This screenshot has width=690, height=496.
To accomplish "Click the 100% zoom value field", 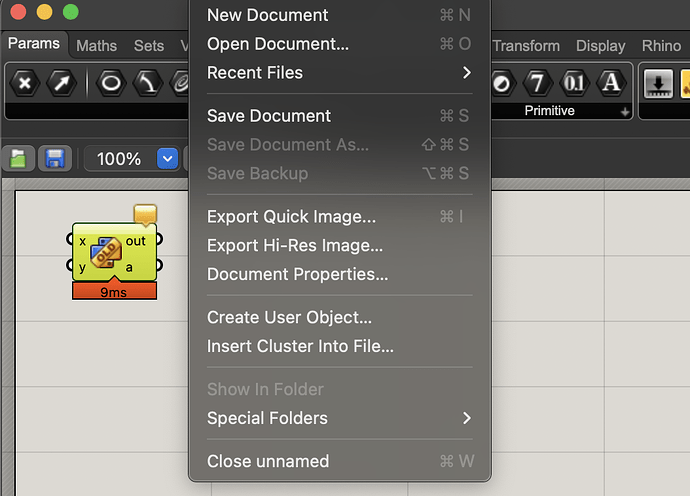I will [x=119, y=158].
